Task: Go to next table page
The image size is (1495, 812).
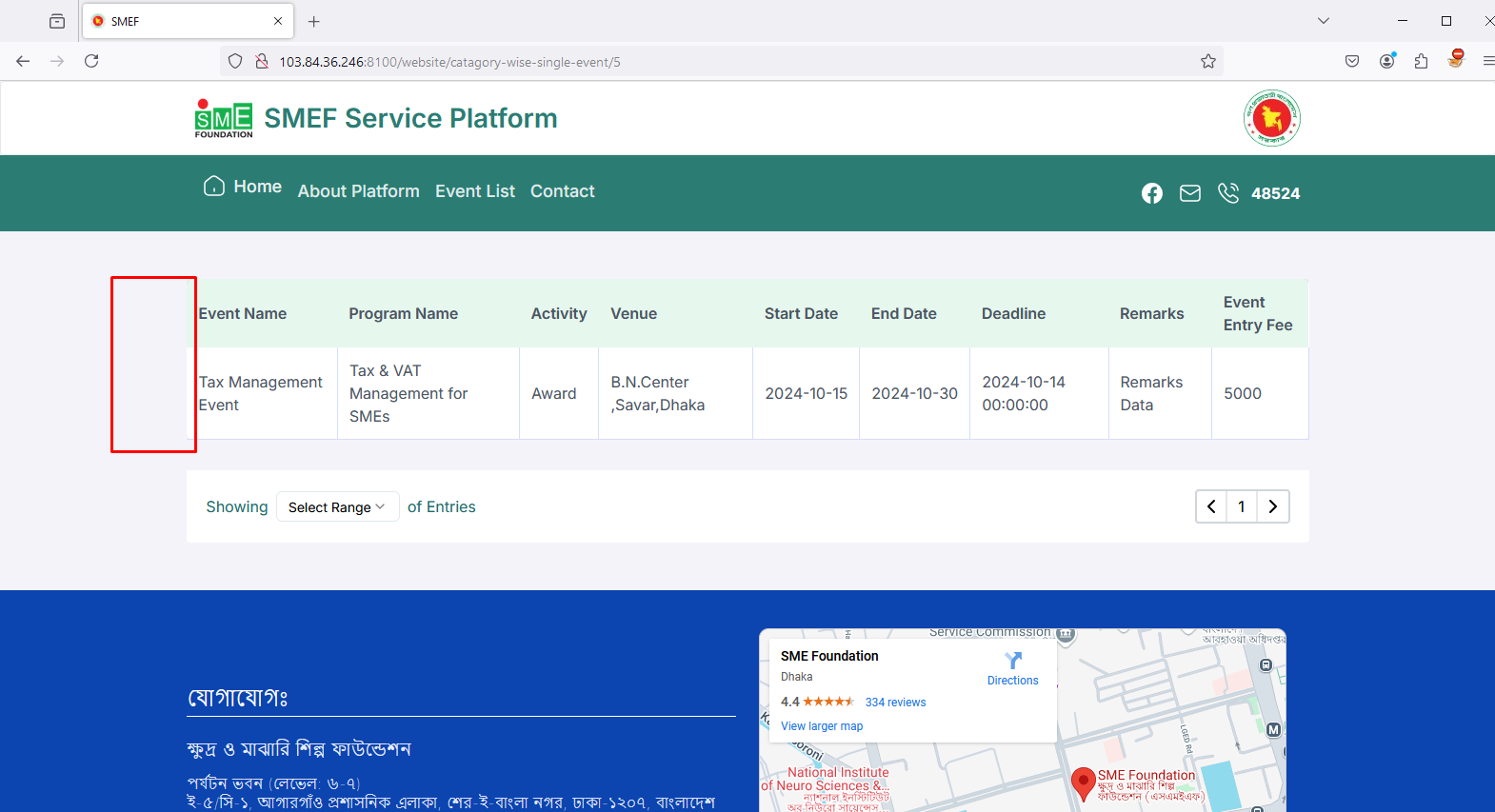Action: tap(1273, 506)
